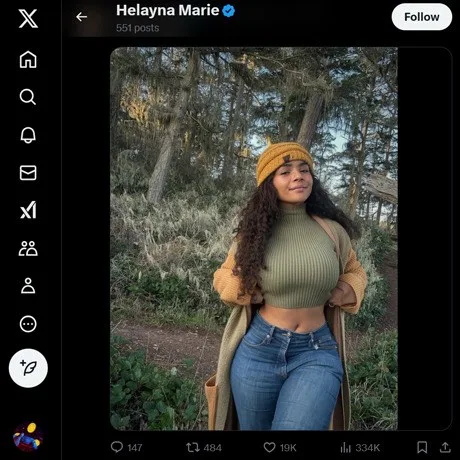Go back with the left arrow
The width and height of the screenshot is (460, 460).
point(81,17)
